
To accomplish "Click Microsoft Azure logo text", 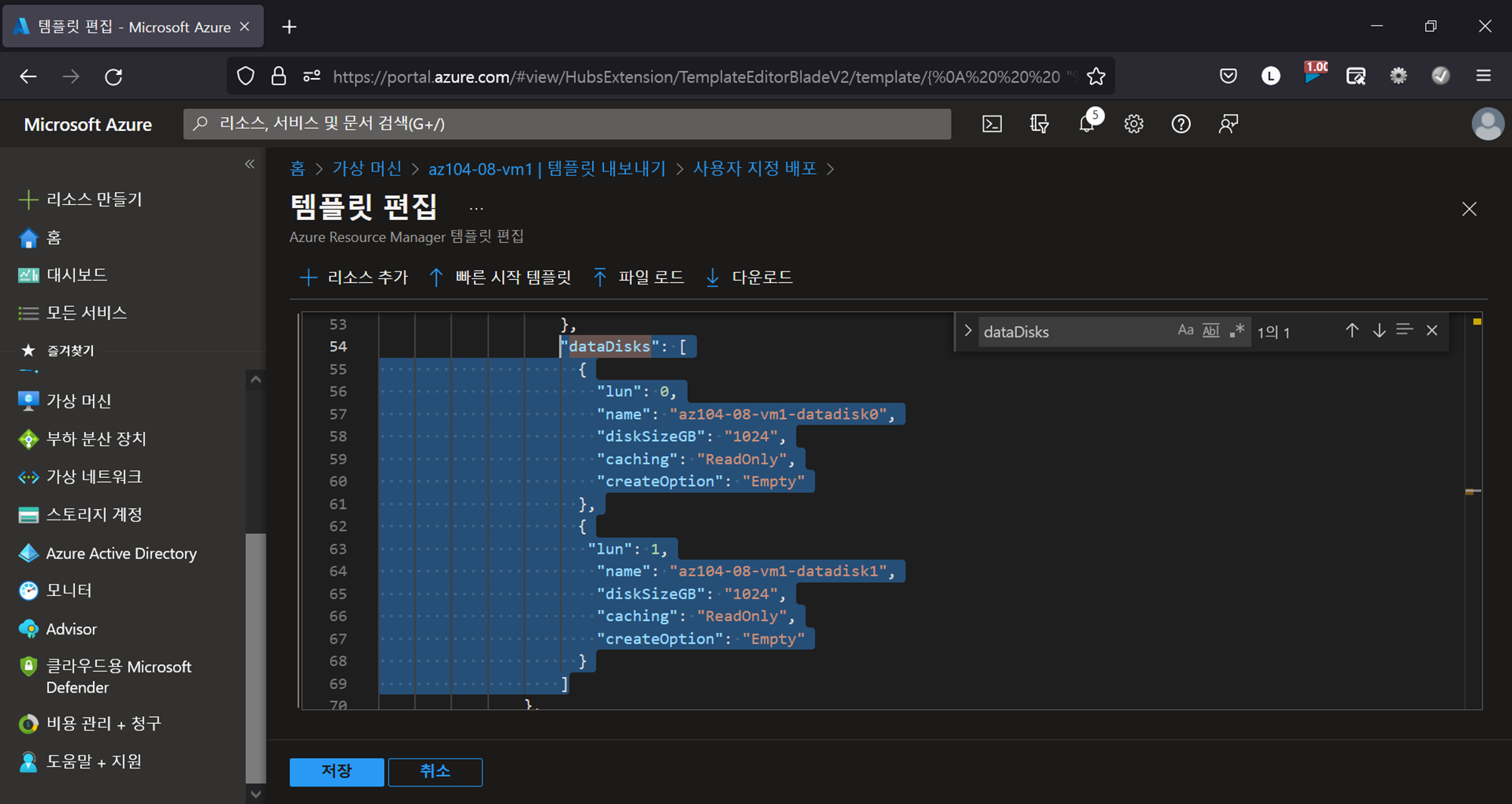I will (x=88, y=125).
